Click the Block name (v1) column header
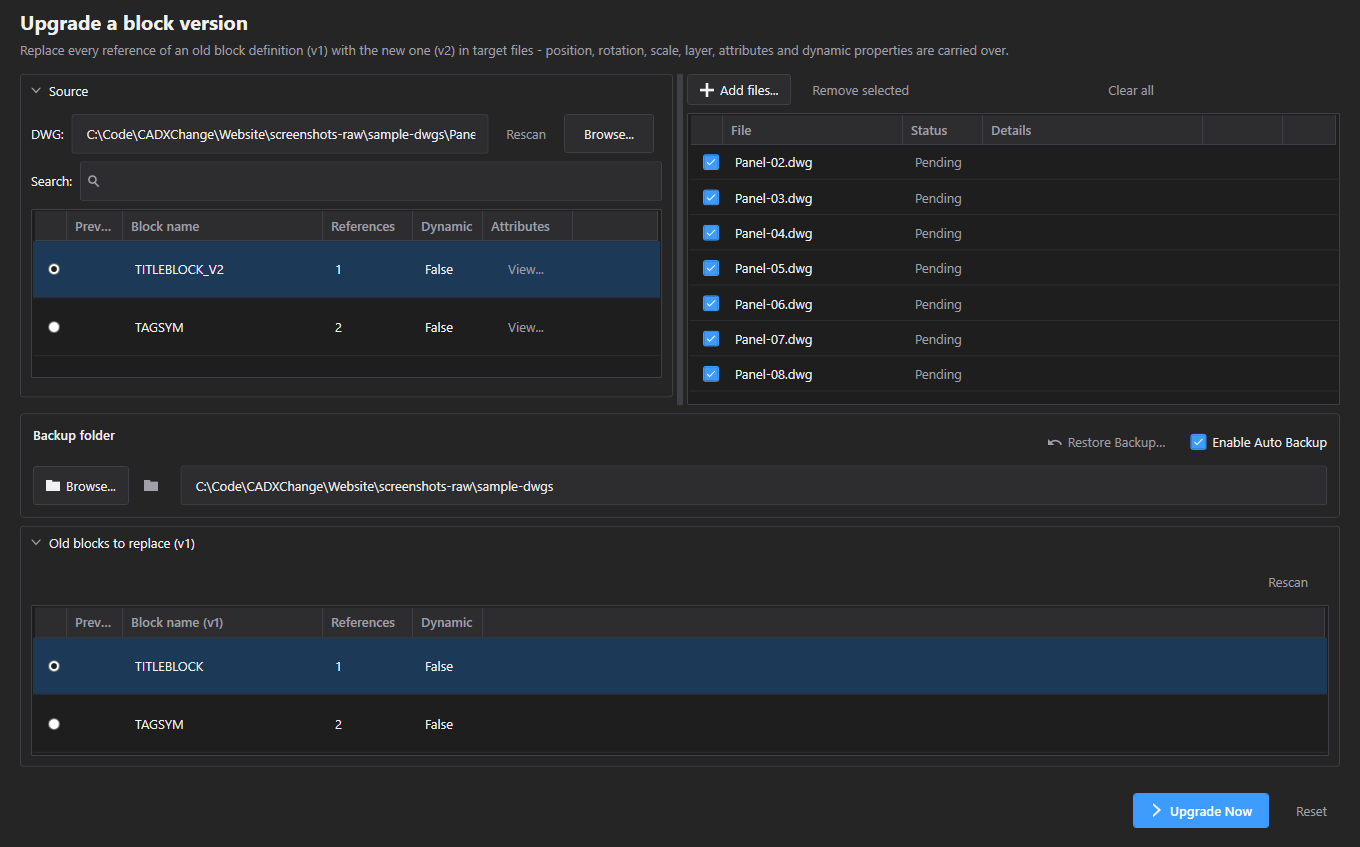1360x847 pixels. [x=222, y=622]
